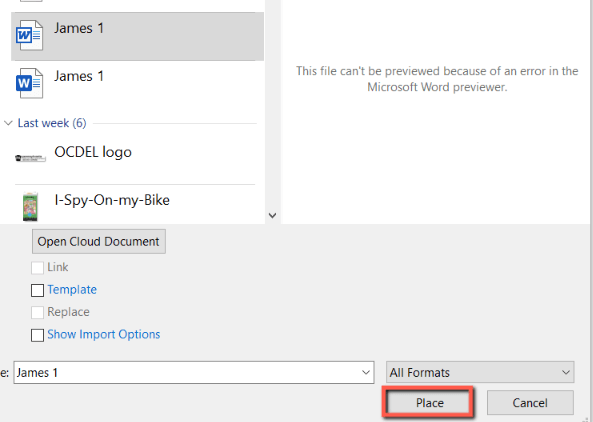593x422 pixels.
Task: Select the OCDEL logo thumbnail
Action: pyautogui.click(x=30, y=158)
